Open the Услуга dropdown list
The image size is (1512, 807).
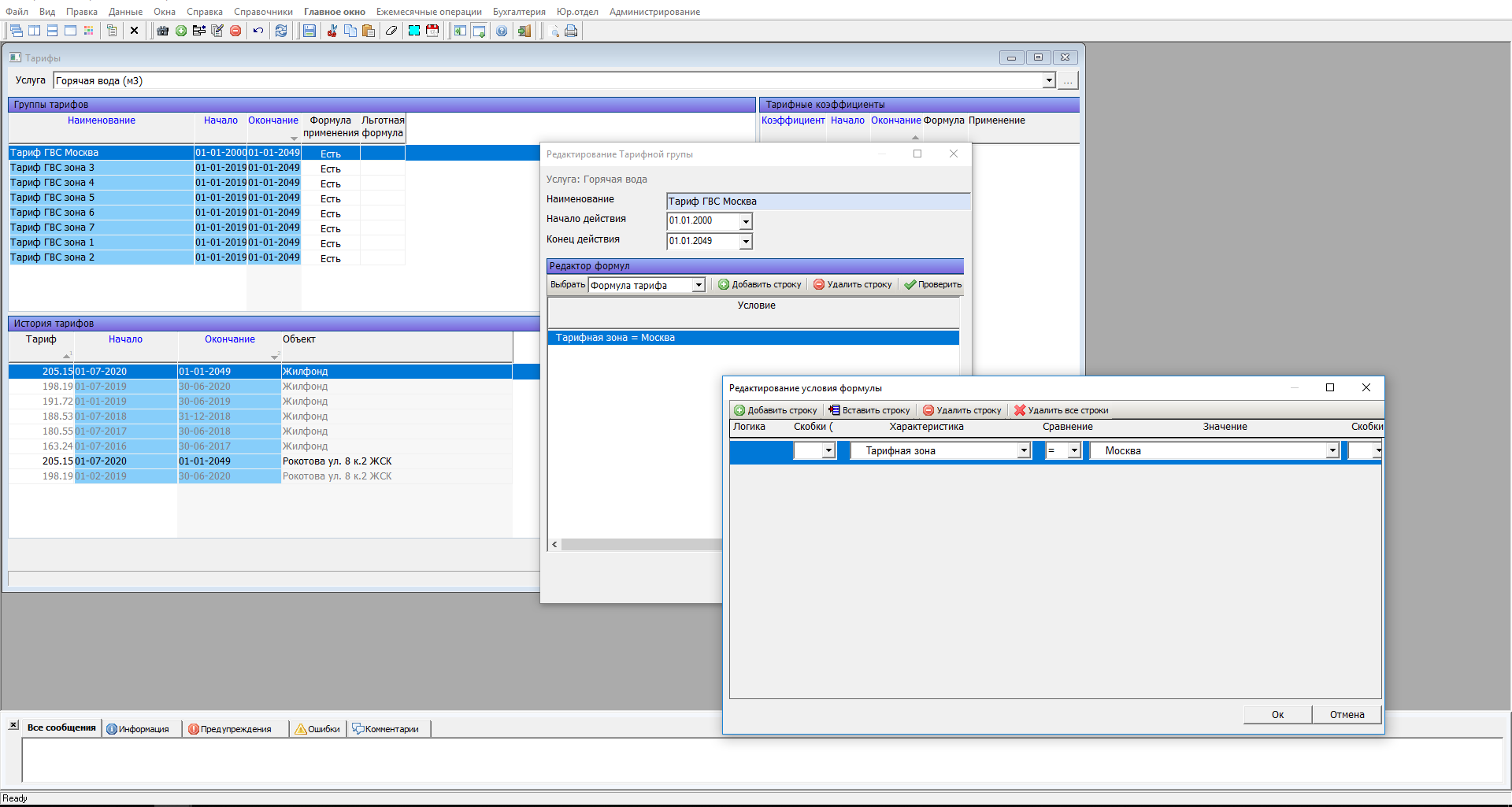pyautogui.click(x=1049, y=80)
